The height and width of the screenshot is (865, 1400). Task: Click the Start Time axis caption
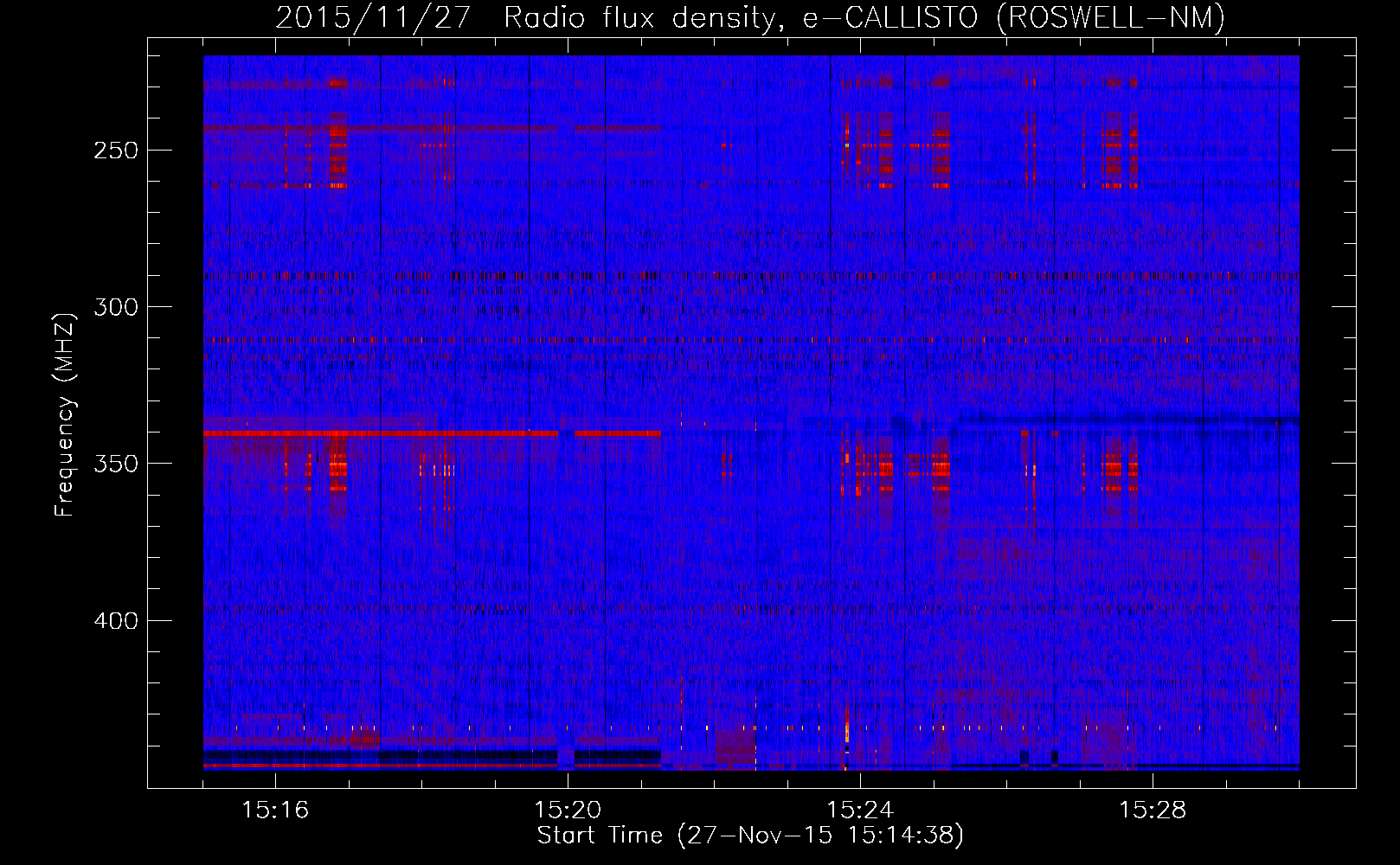[750, 836]
